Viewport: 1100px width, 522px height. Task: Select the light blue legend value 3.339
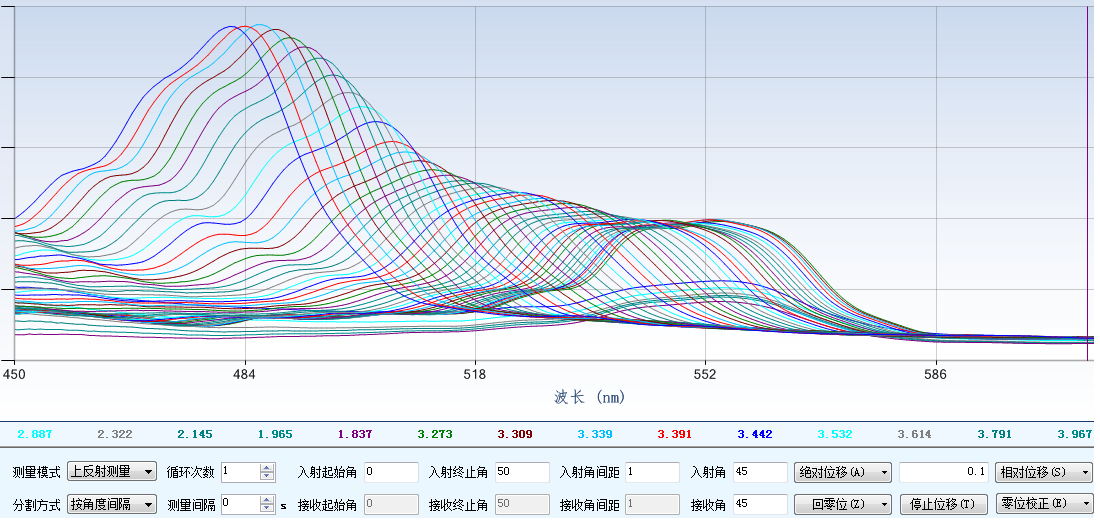594,434
